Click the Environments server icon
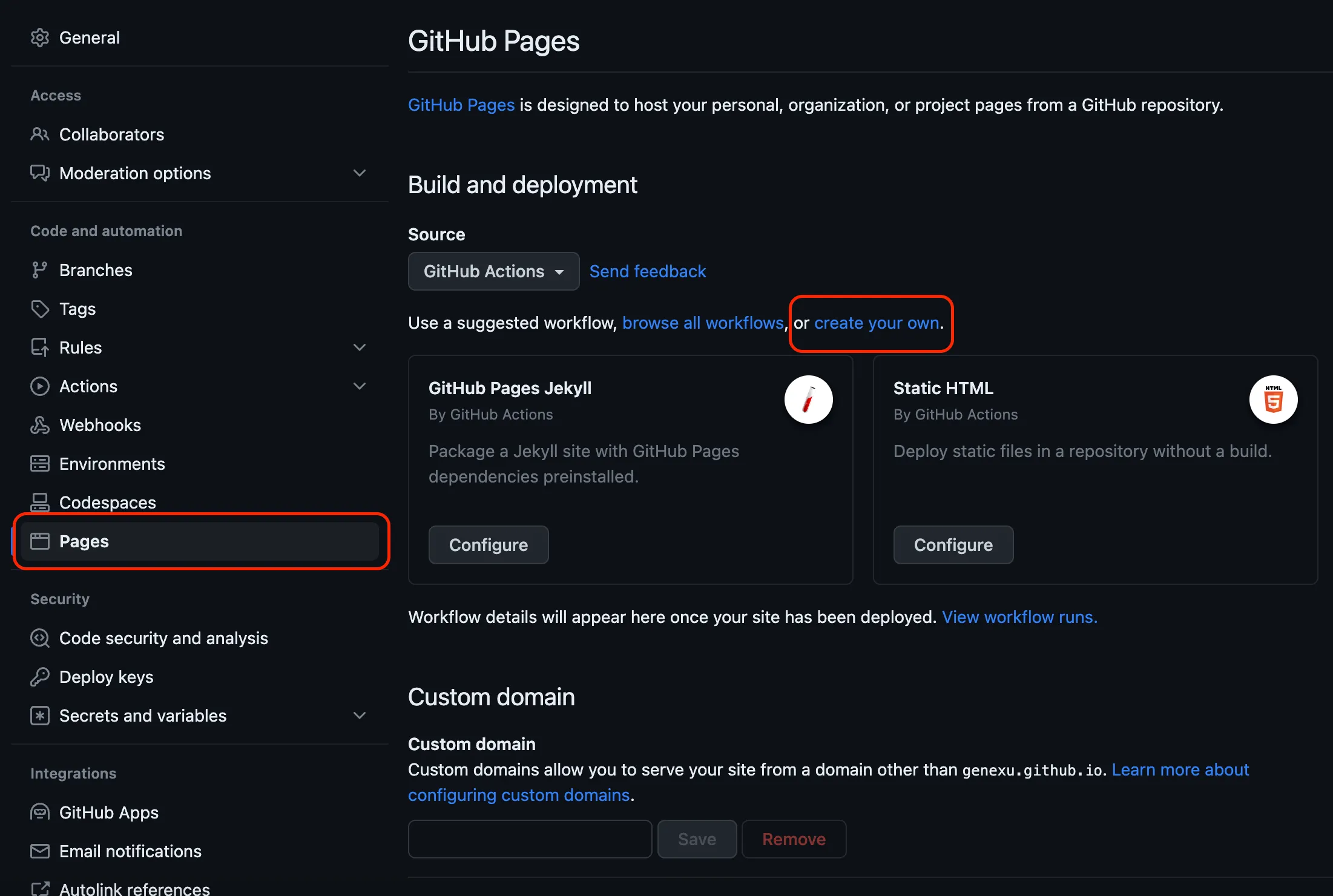The image size is (1333, 896). click(40, 464)
